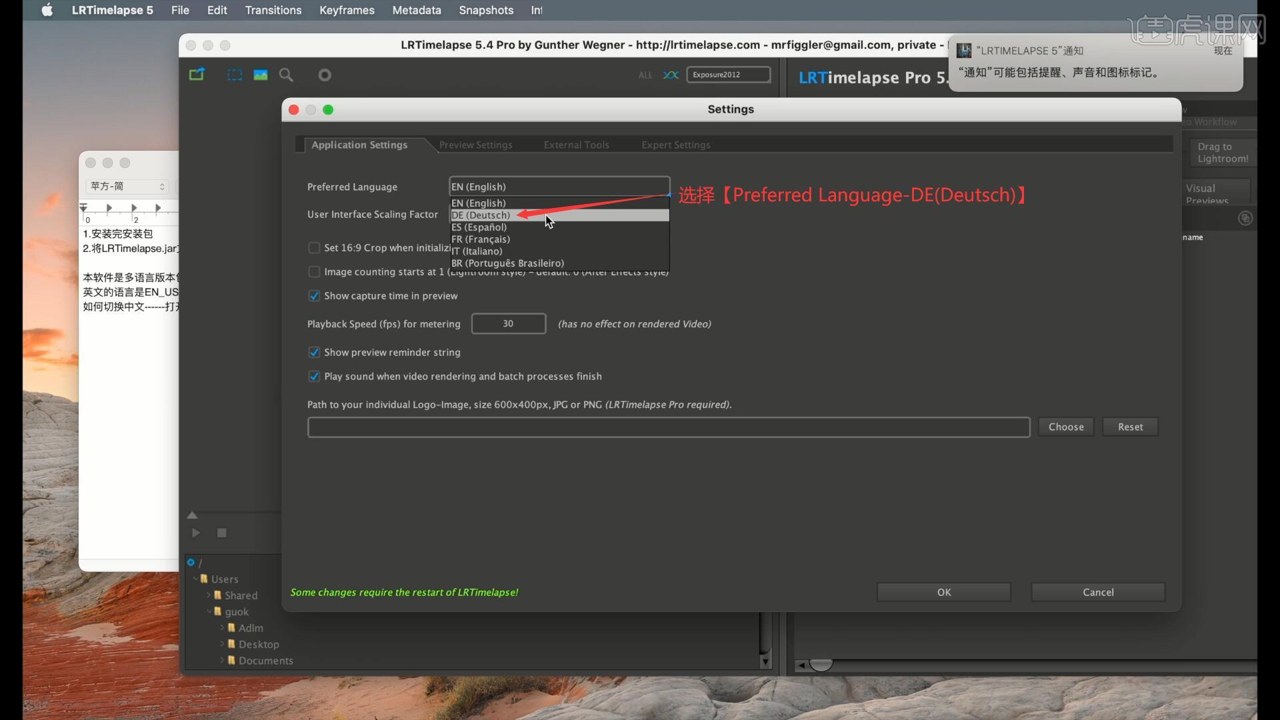The width and height of the screenshot is (1280, 720).
Task: Click the Users folder icon
Action: click(x=204, y=579)
